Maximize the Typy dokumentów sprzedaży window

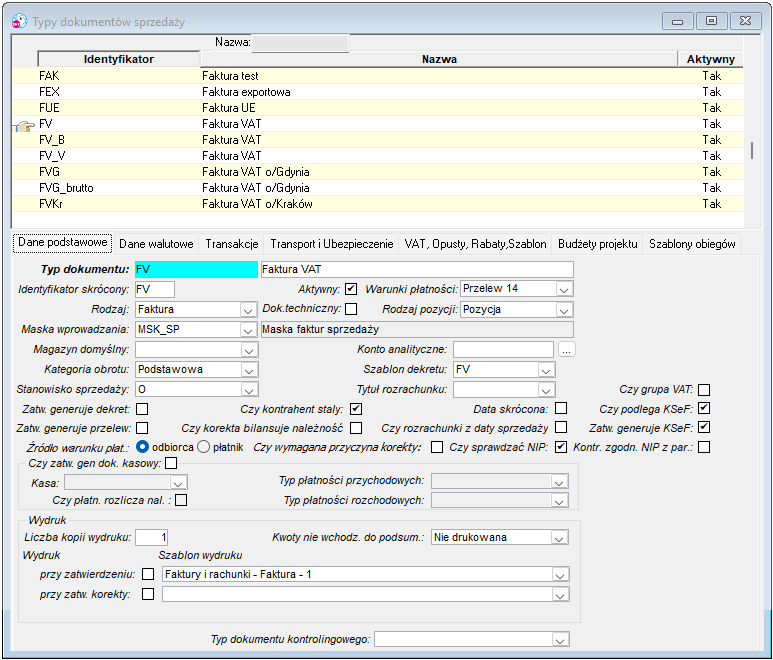711,21
